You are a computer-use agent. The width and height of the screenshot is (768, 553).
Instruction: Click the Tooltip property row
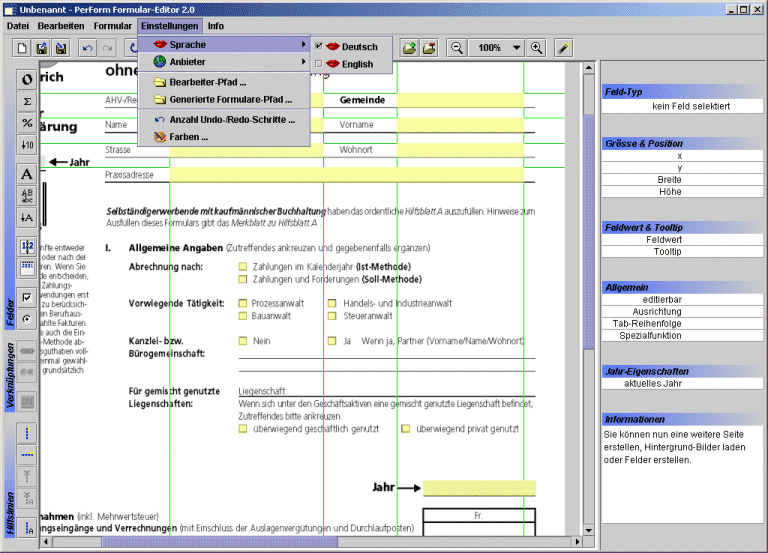click(x=682, y=251)
